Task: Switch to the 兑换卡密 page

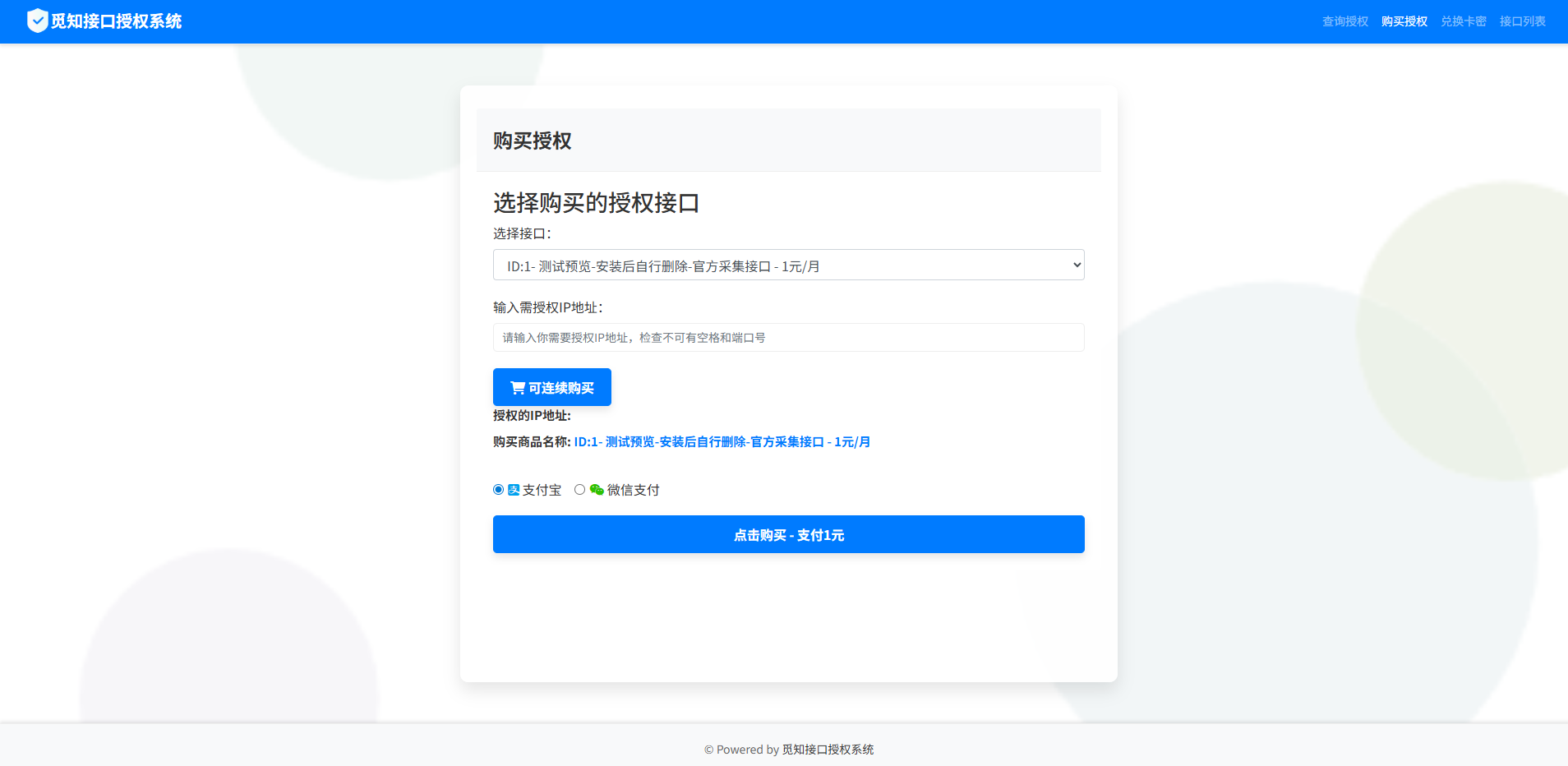Action: click(x=1464, y=21)
